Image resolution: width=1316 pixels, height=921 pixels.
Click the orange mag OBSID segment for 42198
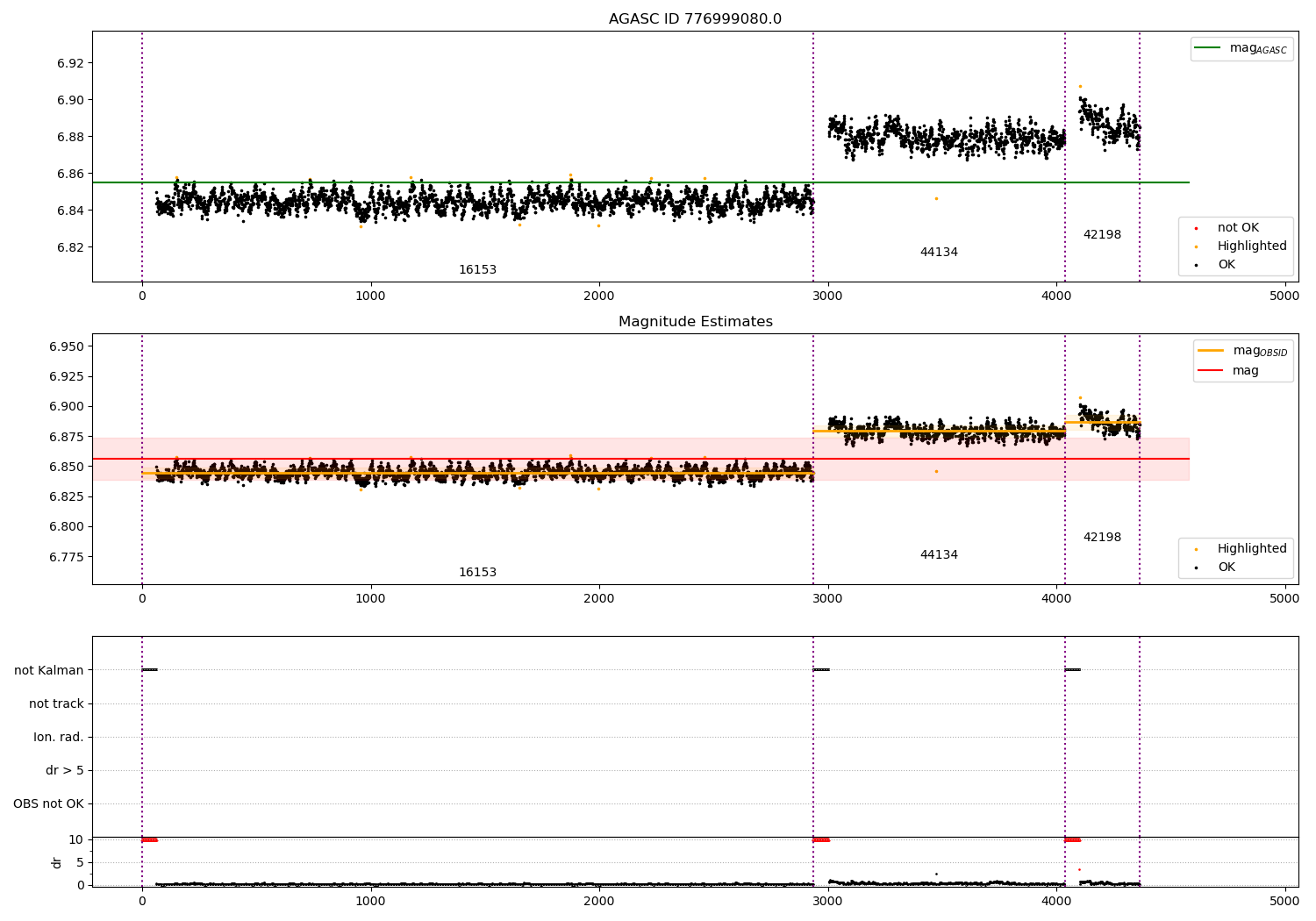(x=1102, y=422)
